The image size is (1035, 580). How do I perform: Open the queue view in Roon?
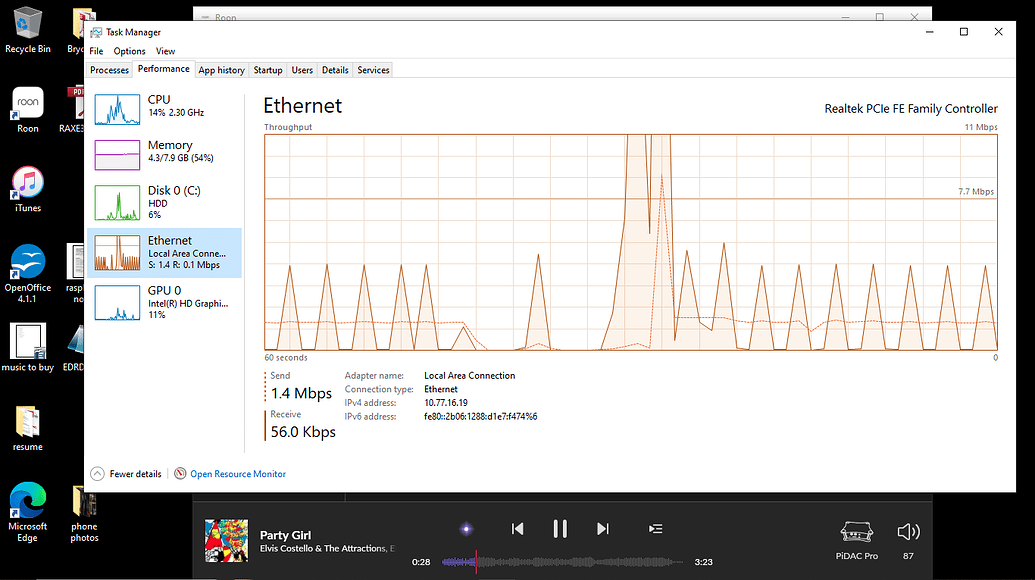coord(654,529)
